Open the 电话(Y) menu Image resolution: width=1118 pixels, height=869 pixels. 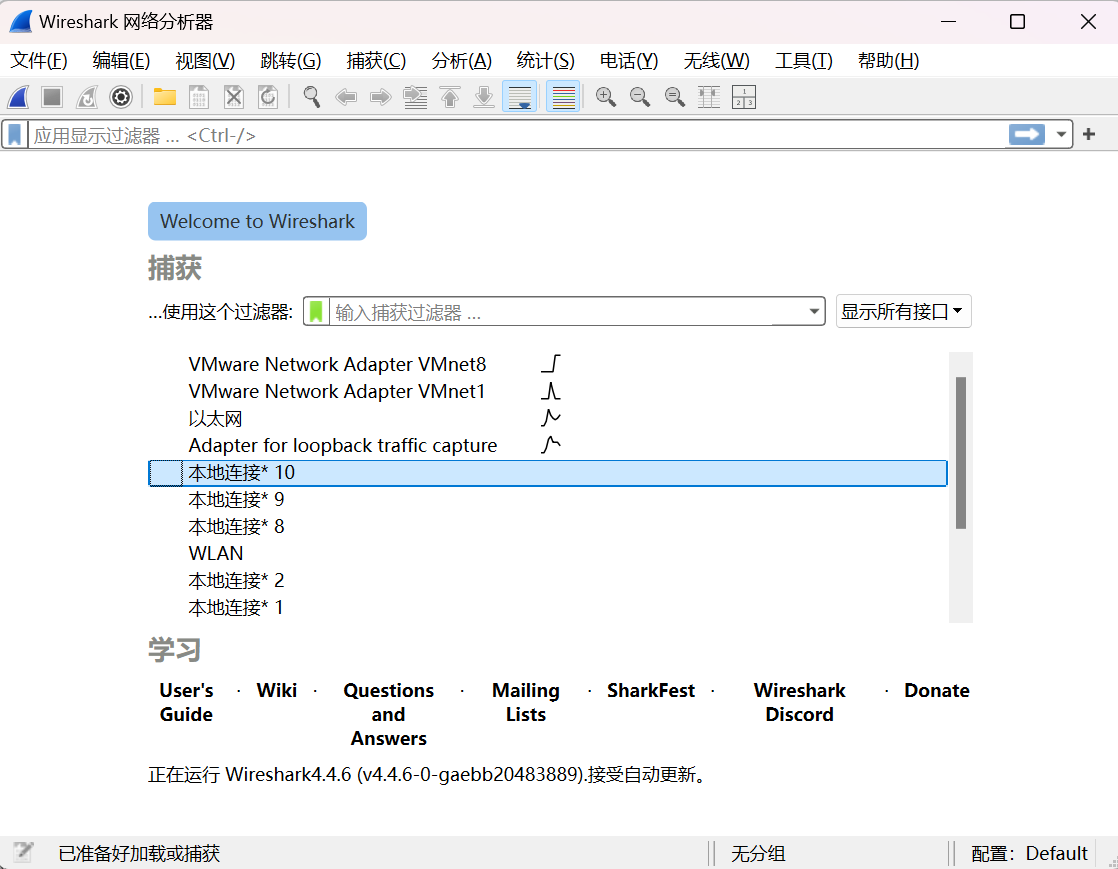tap(629, 61)
